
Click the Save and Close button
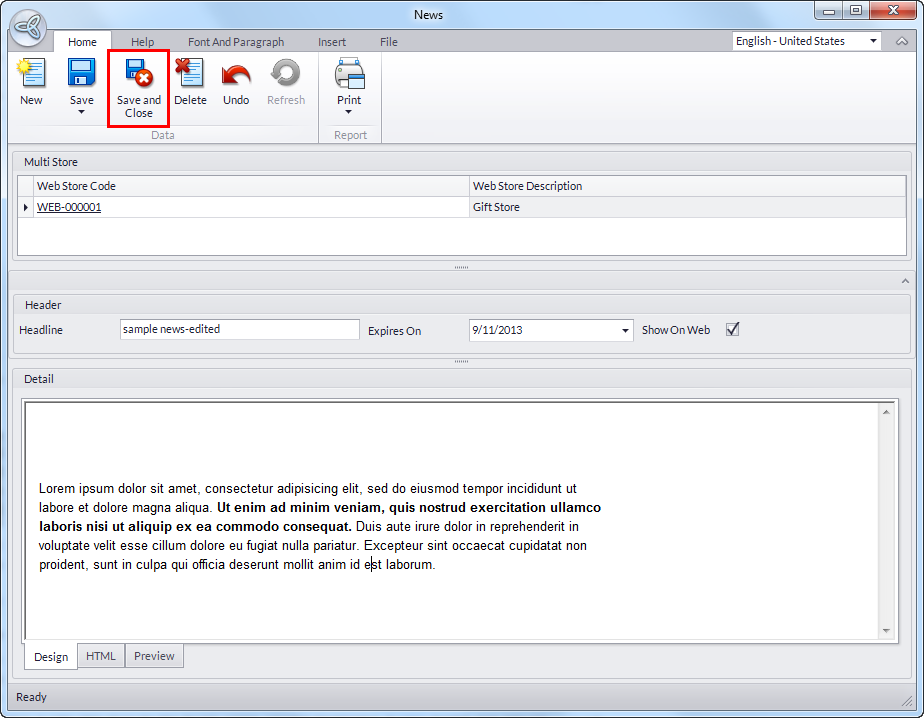pos(138,88)
